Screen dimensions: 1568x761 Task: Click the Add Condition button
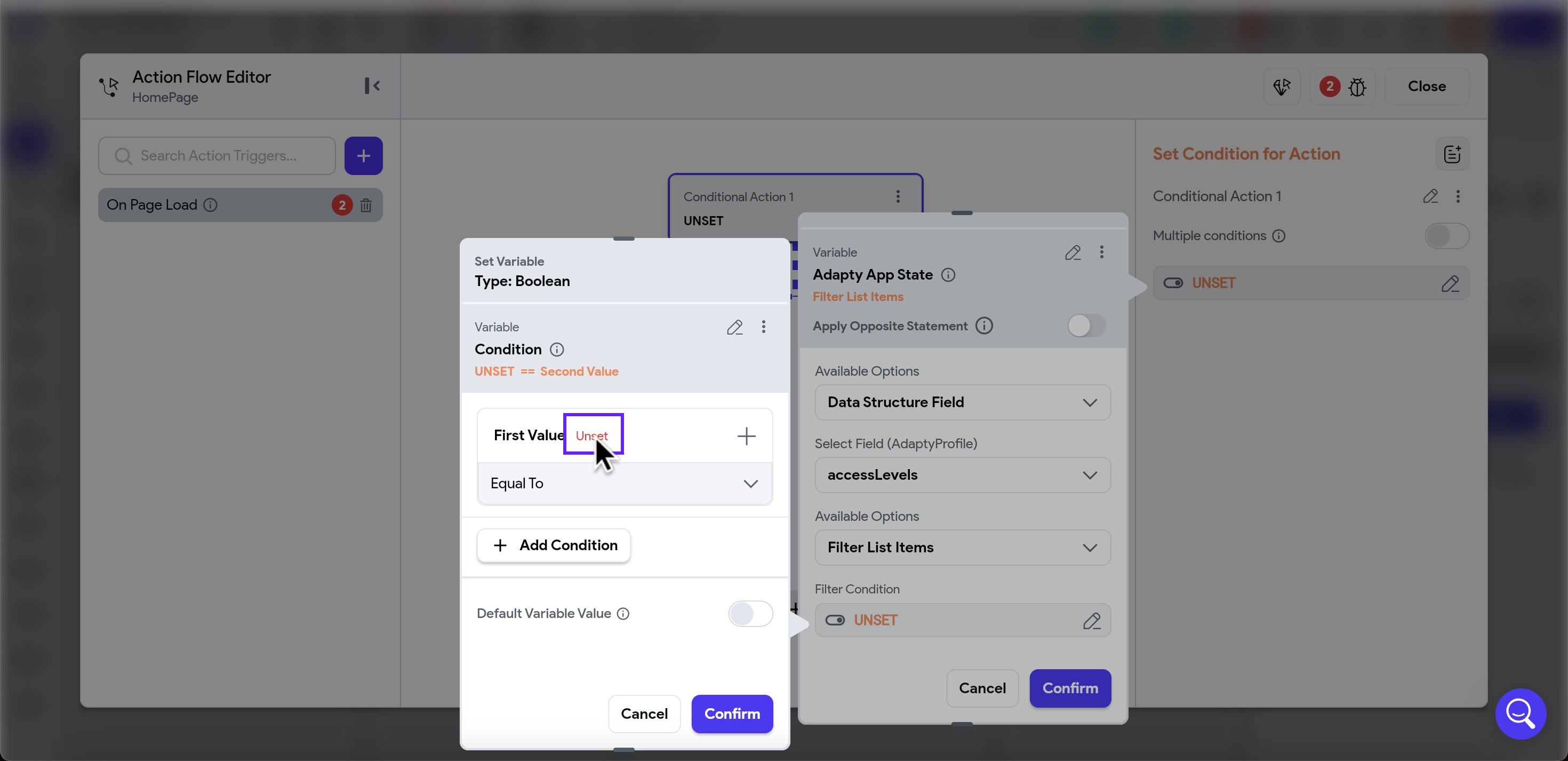(554, 545)
